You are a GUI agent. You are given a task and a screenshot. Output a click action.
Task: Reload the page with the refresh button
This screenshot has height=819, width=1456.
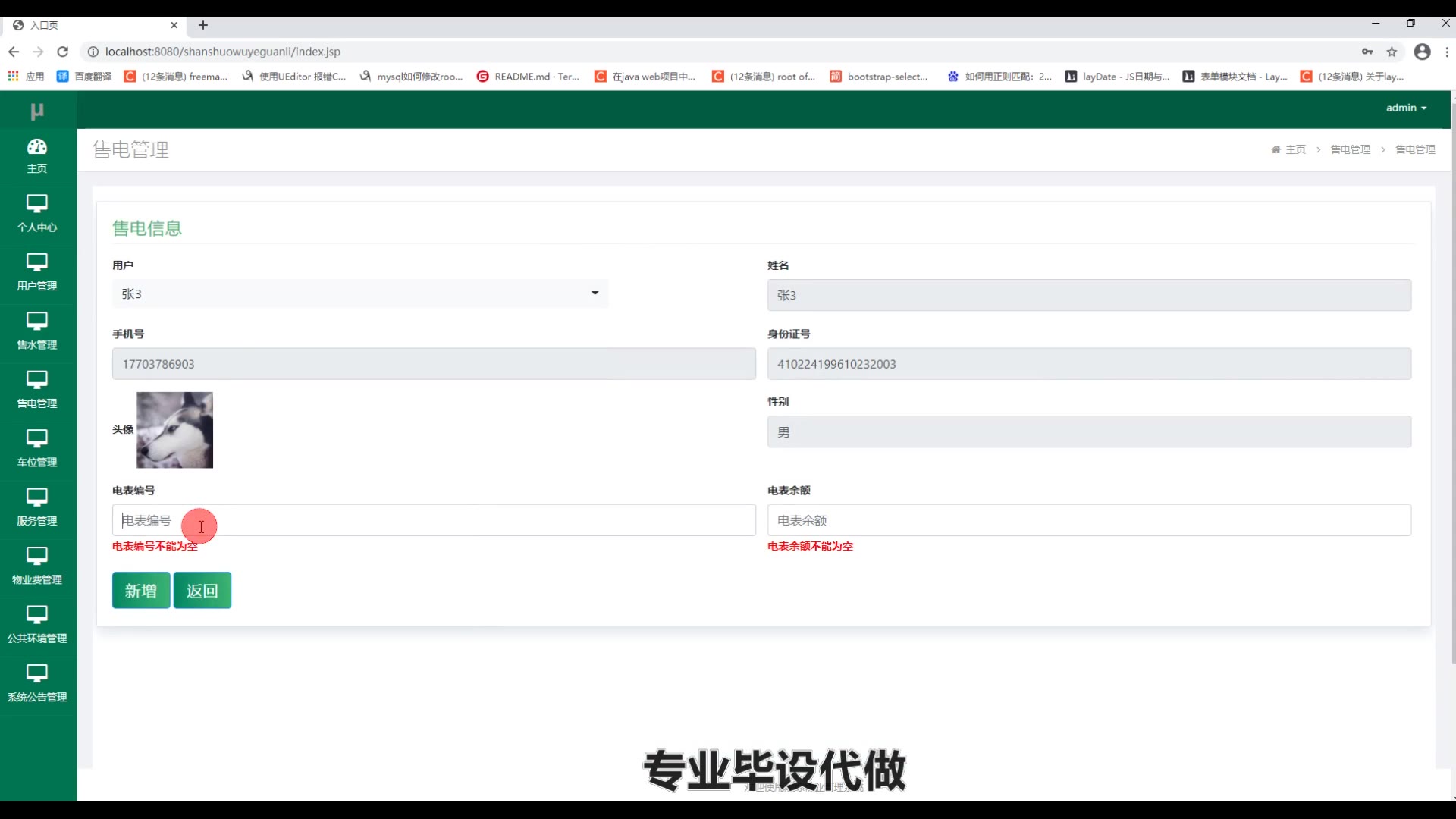pyautogui.click(x=63, y=52)
